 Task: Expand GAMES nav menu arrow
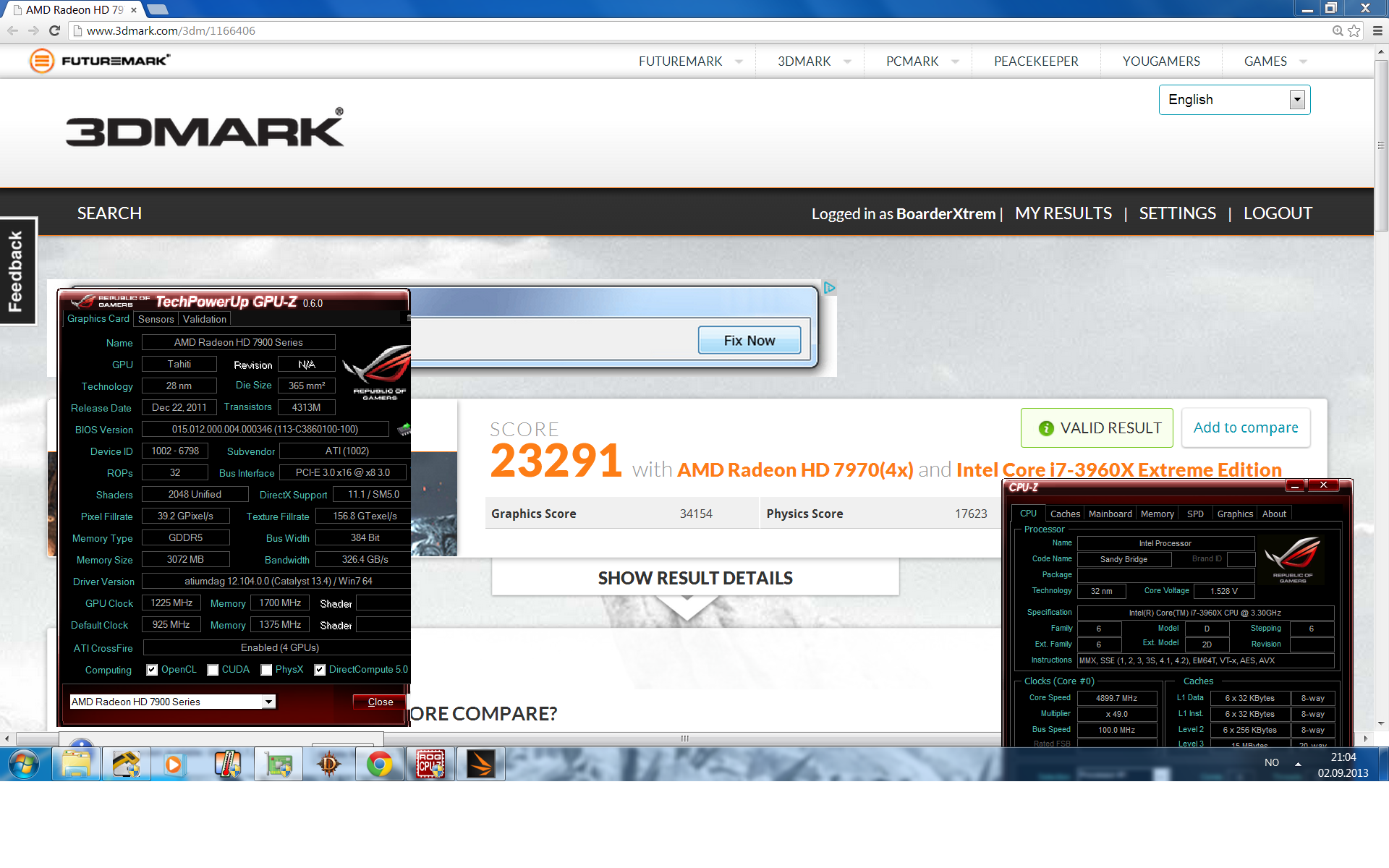tap(1303, 61)
